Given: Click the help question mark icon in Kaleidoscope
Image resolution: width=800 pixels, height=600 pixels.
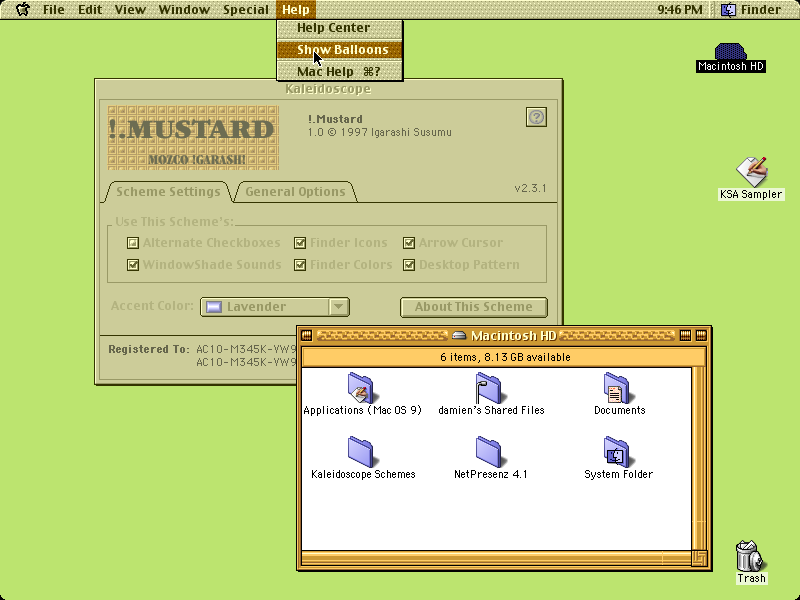Looking at the screenshot, I should 536,117.
